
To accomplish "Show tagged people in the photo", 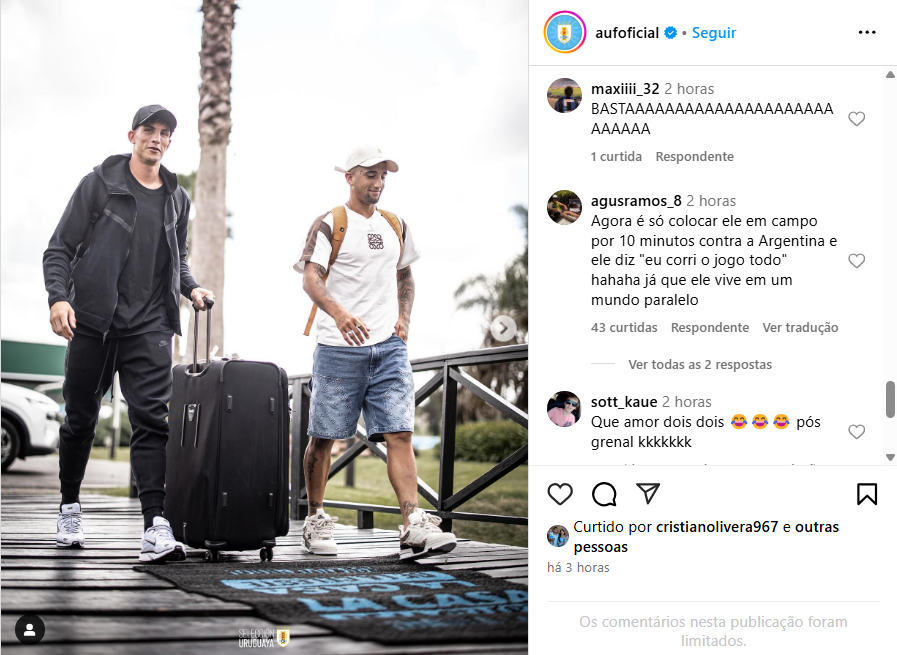I will point(30,629).
